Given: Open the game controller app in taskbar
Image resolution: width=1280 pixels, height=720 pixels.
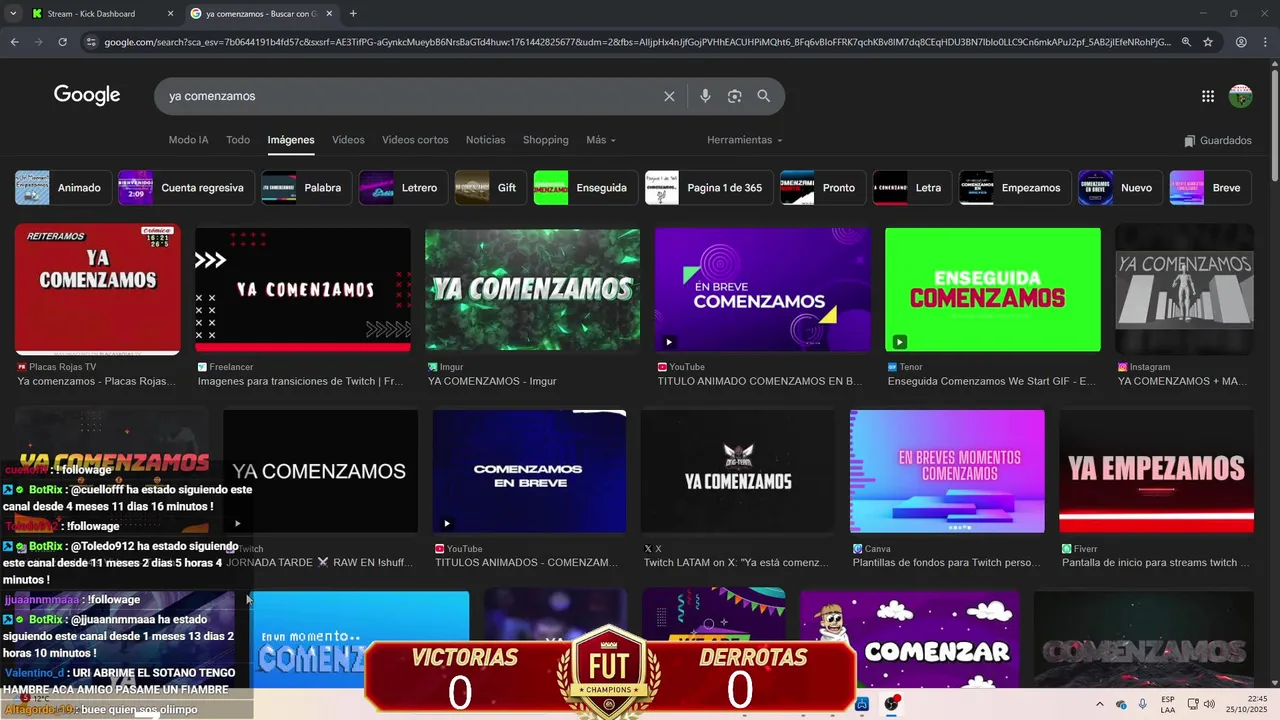Looking at the screenshot, I should click(862, 704).
